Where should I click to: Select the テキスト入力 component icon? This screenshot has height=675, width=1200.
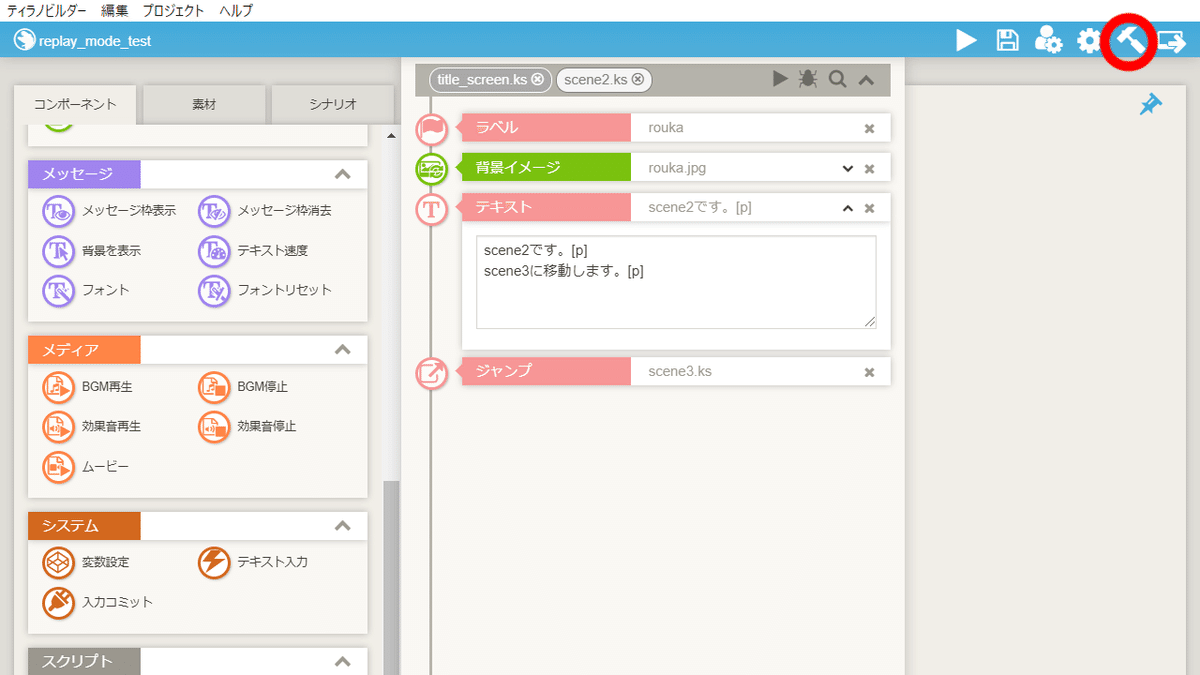click(x=215, y=563)
